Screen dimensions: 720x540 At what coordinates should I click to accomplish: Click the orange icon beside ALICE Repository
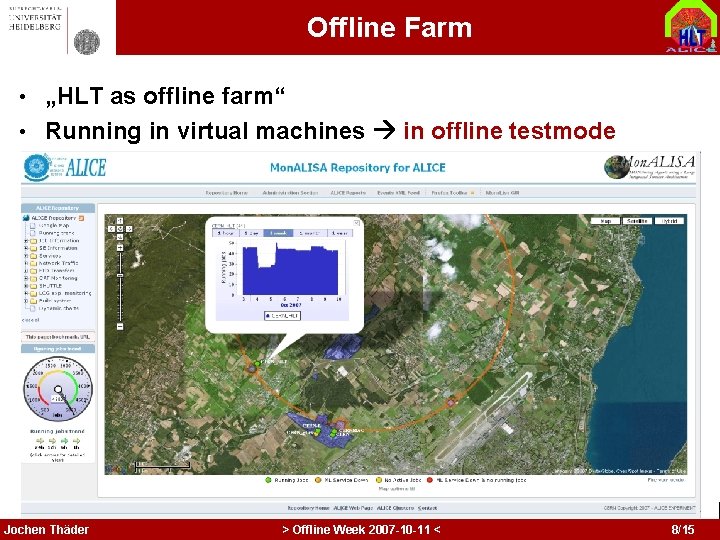click(x=81, y=218)
